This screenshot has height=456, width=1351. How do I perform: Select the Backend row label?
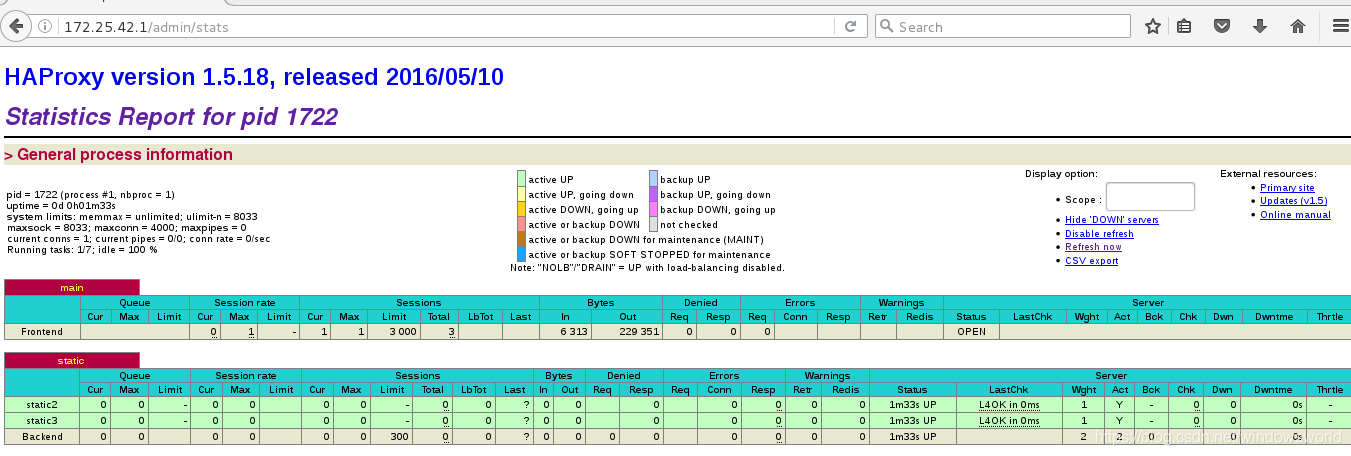pyautogui.click(x=42, y=437)
